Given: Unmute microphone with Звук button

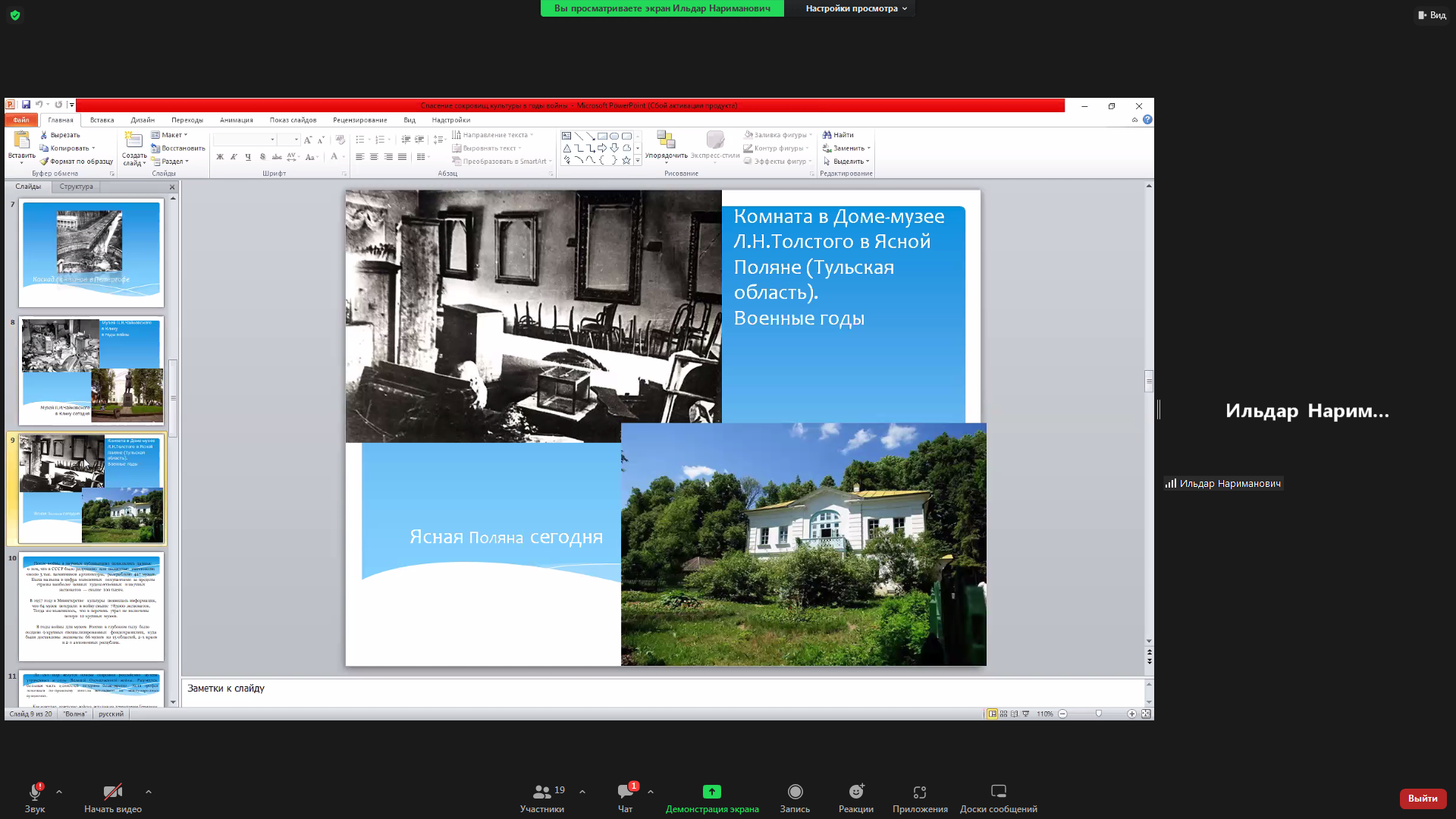Looking at the screenshot, I should point(35,792).
